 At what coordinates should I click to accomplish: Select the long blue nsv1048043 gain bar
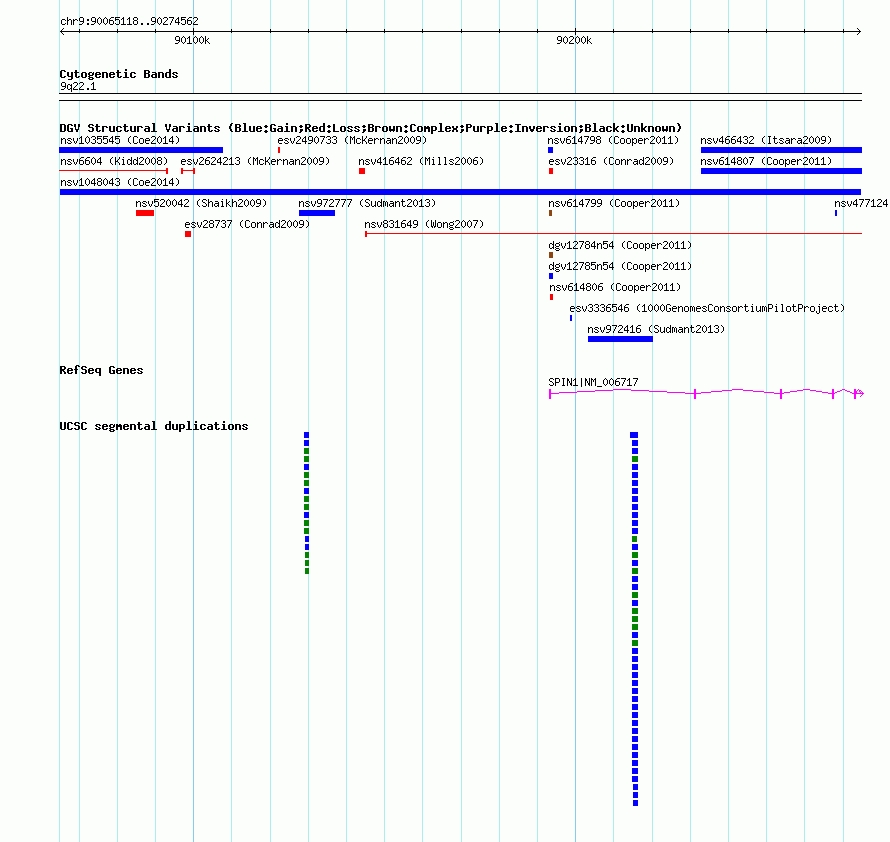point(460,192)
